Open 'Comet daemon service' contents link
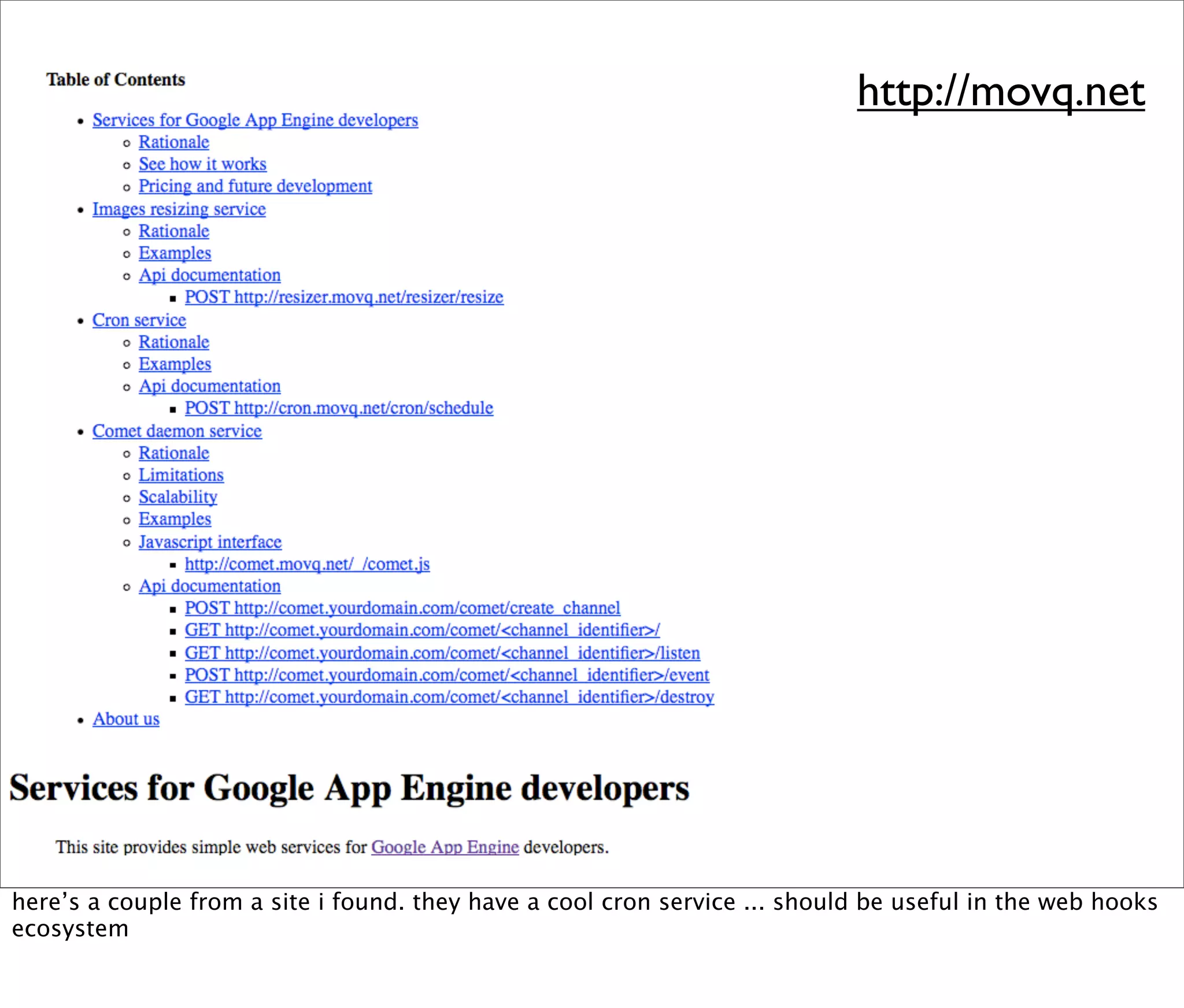 click(x=177, y=431)
